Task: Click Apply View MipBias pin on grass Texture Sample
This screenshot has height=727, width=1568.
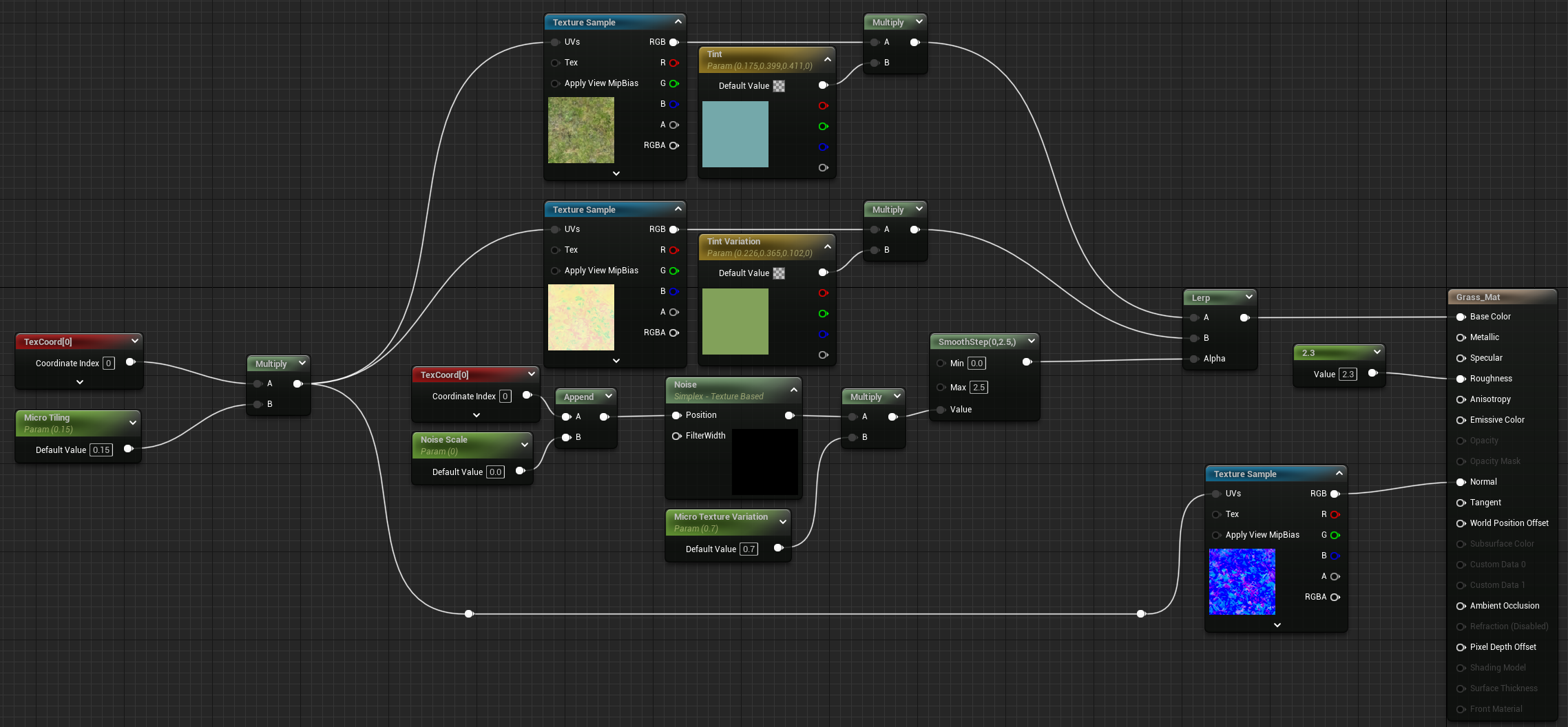Action: click(x=555, y=83)
